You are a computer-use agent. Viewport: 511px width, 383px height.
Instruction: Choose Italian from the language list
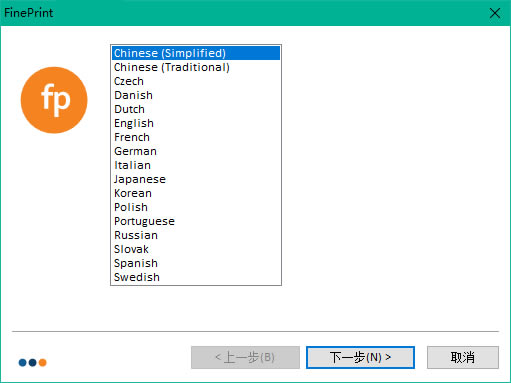pos(196,165)
